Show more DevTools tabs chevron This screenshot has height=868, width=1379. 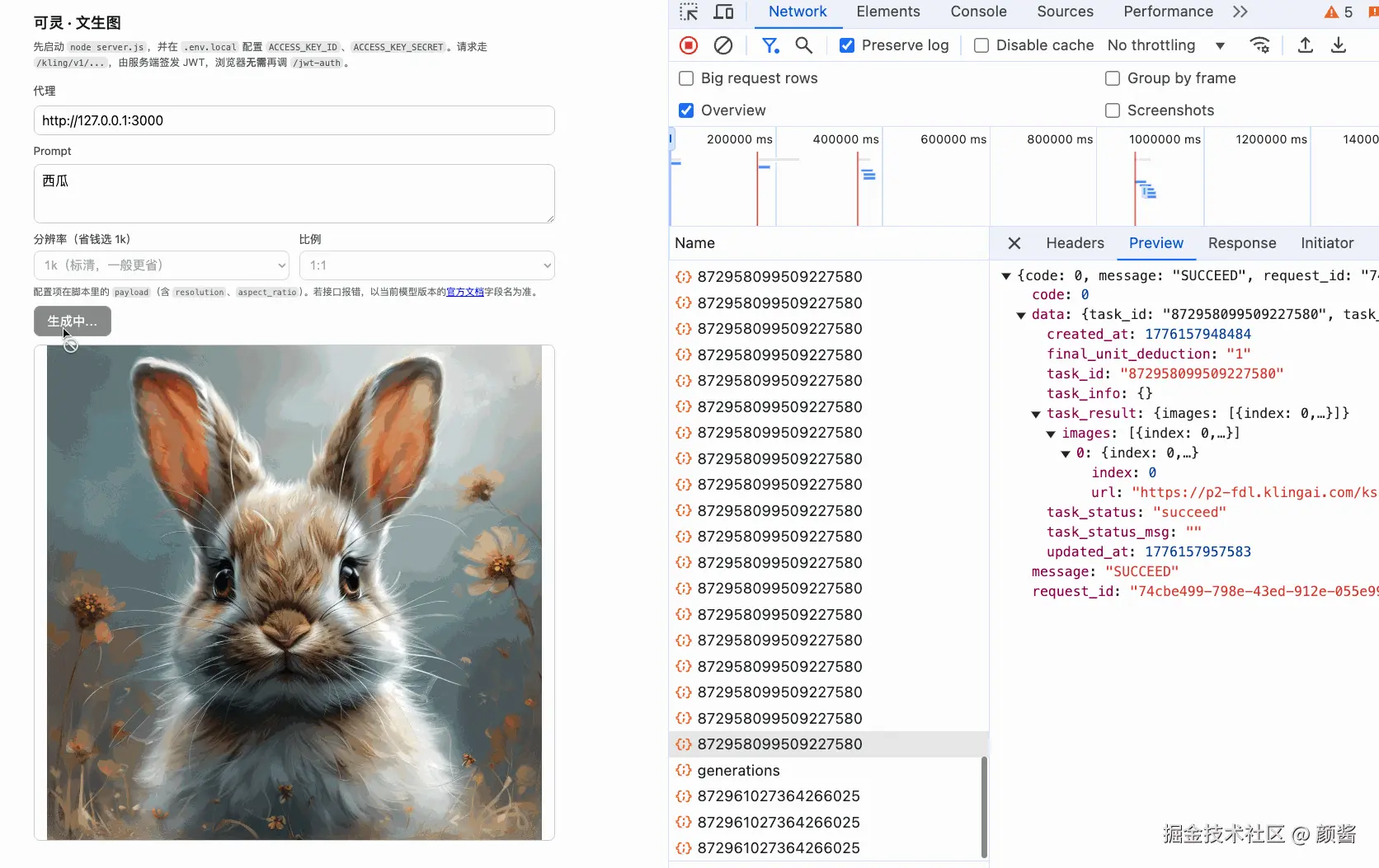click(1240, 12)
